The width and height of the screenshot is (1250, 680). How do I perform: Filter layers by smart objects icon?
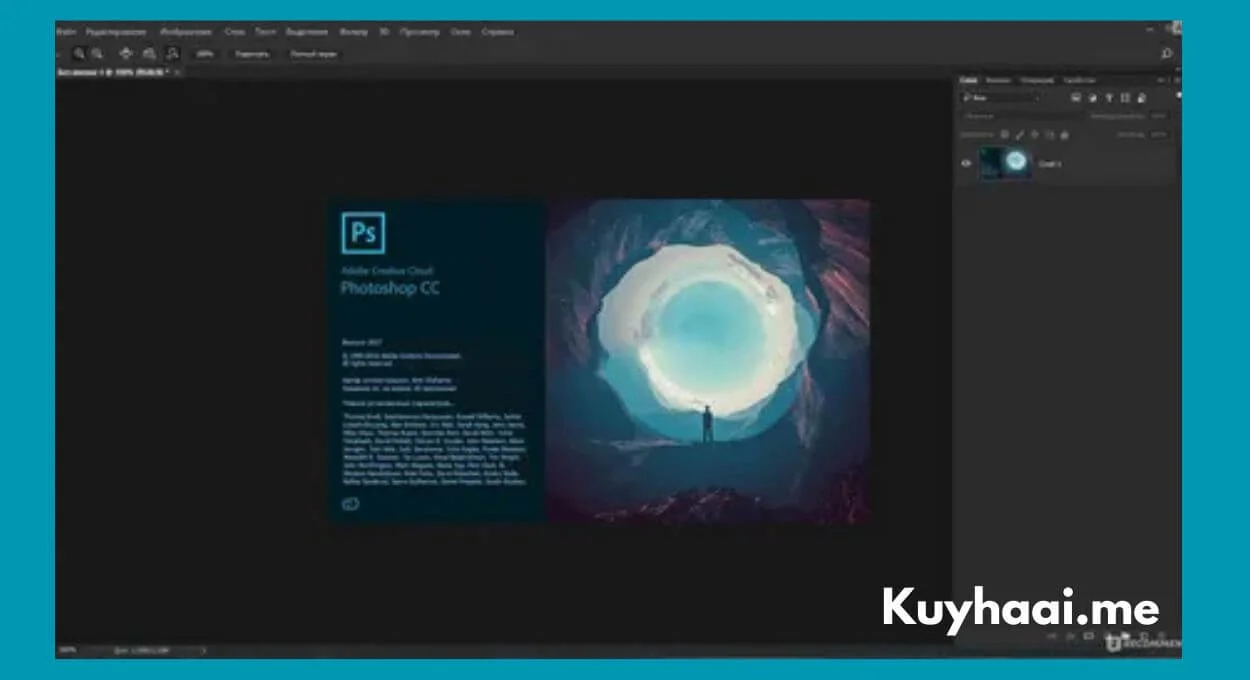coord(1141,98)
